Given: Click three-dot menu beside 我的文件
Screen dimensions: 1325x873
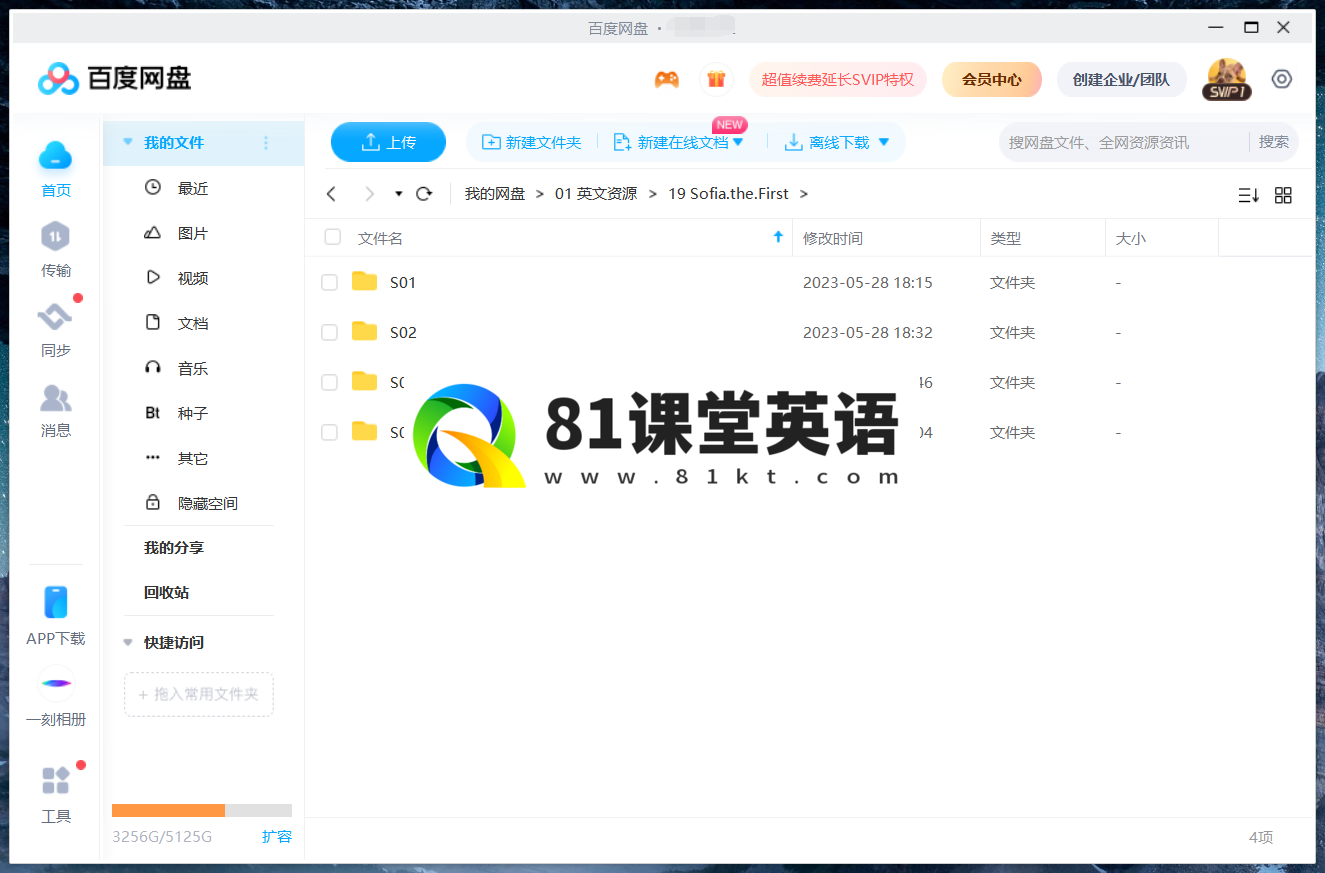Looking at the screenshot, I should [x=266, y=143].
